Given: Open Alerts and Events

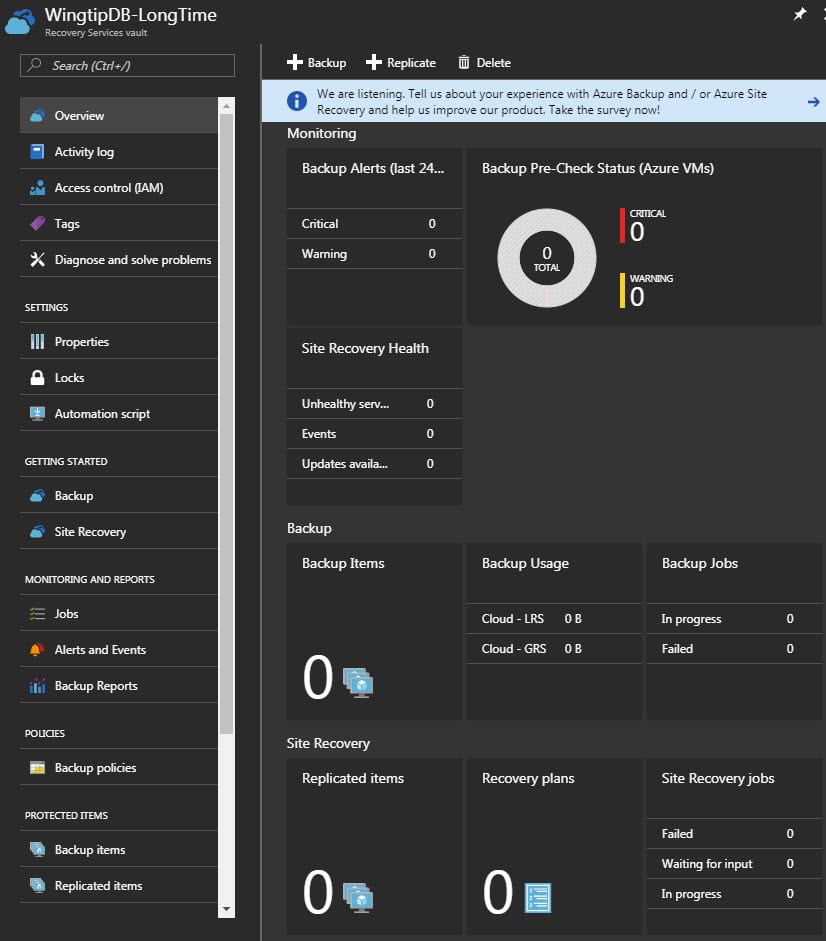Looking at the screenshot, I should (119, 649).
